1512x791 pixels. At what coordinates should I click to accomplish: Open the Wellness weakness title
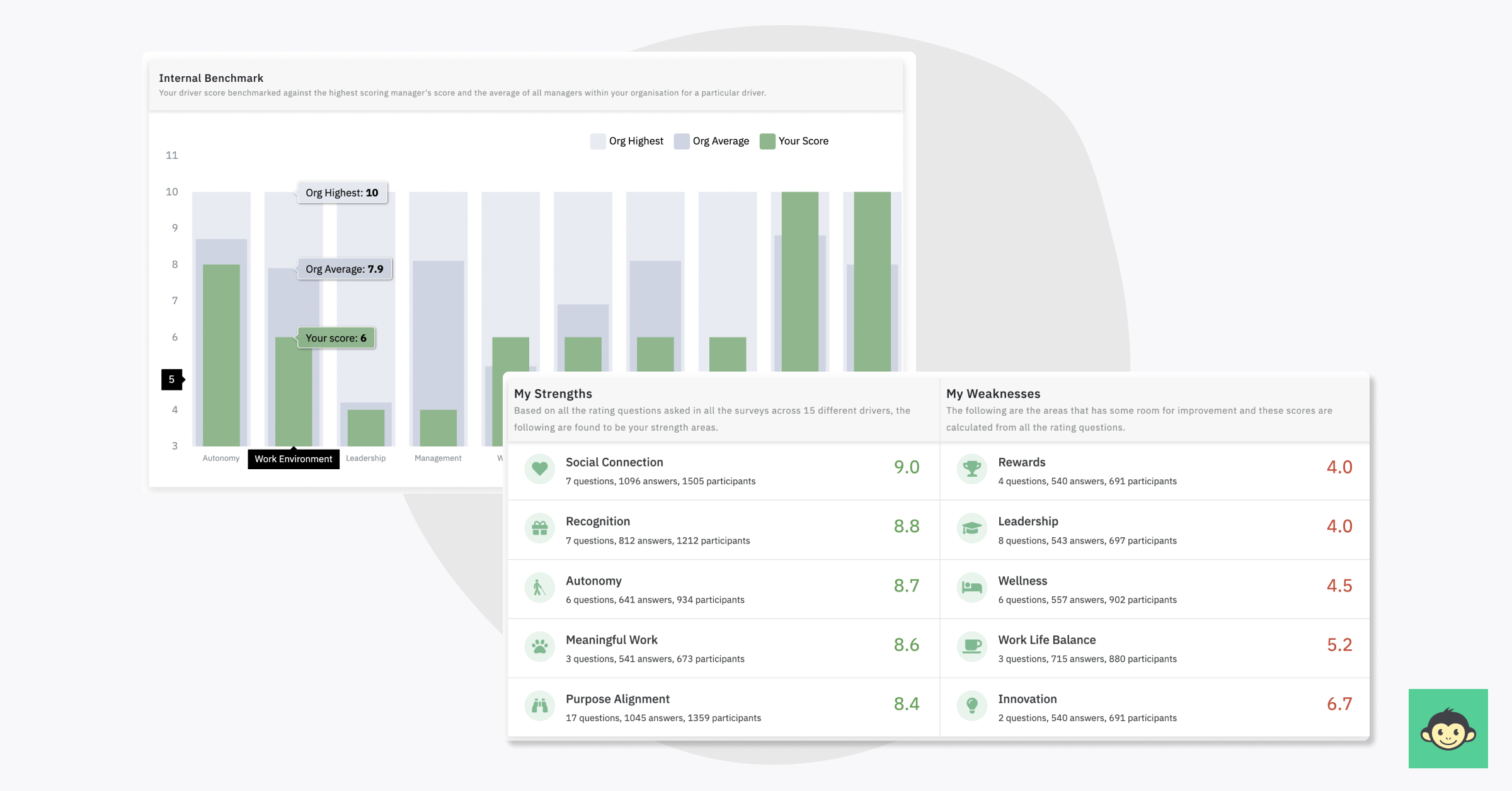1022,581
